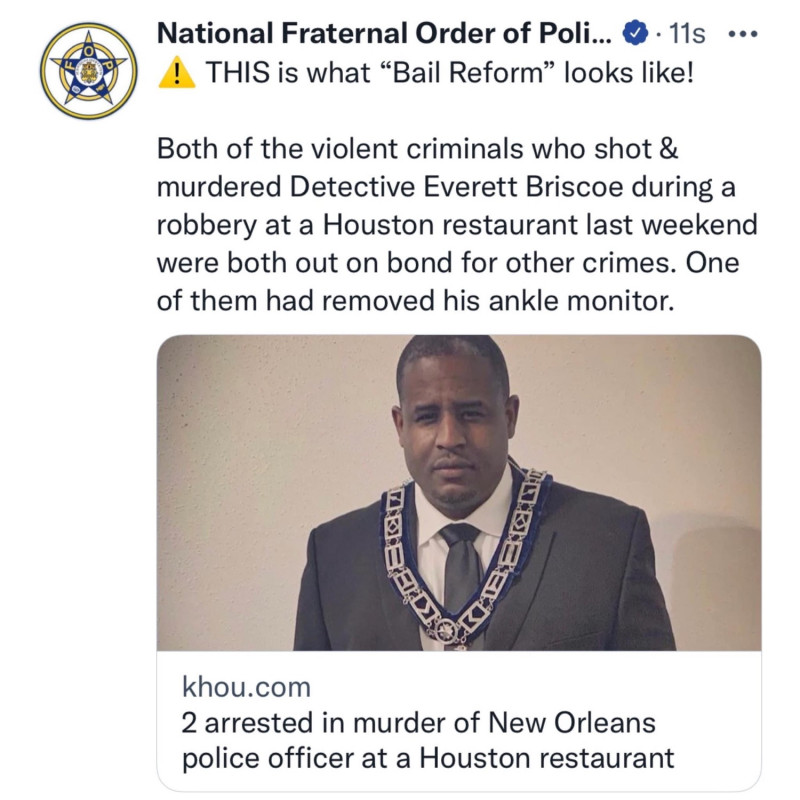Click the khou.com domain label
Screen dimensions: 800x800
pos(246,687)
